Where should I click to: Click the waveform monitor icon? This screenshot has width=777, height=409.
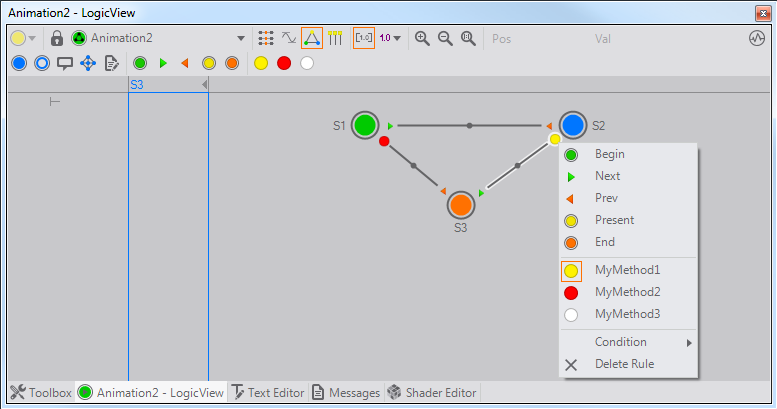point(757,38)
